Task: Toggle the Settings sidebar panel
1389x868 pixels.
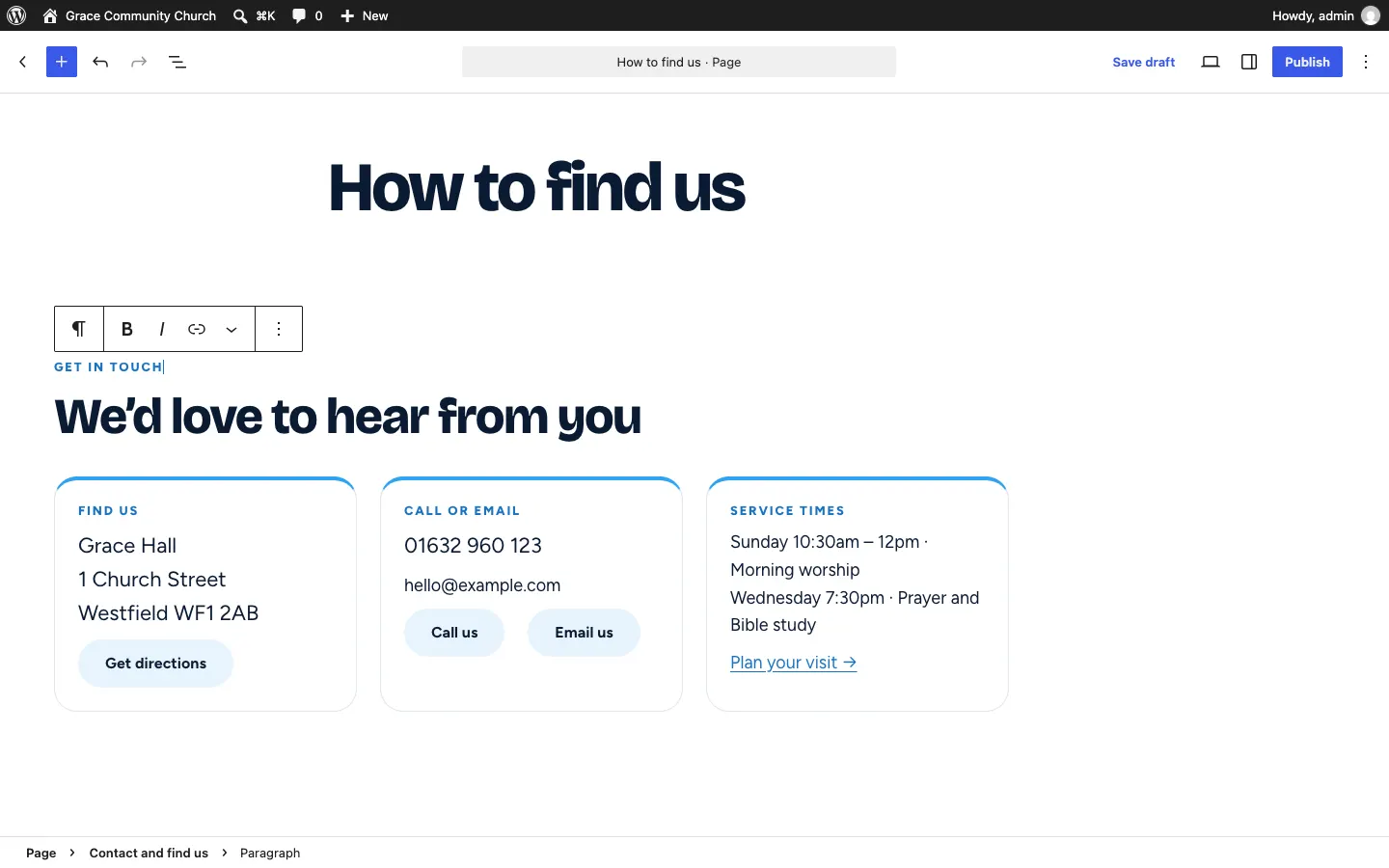Action: tap(1249, 62)
